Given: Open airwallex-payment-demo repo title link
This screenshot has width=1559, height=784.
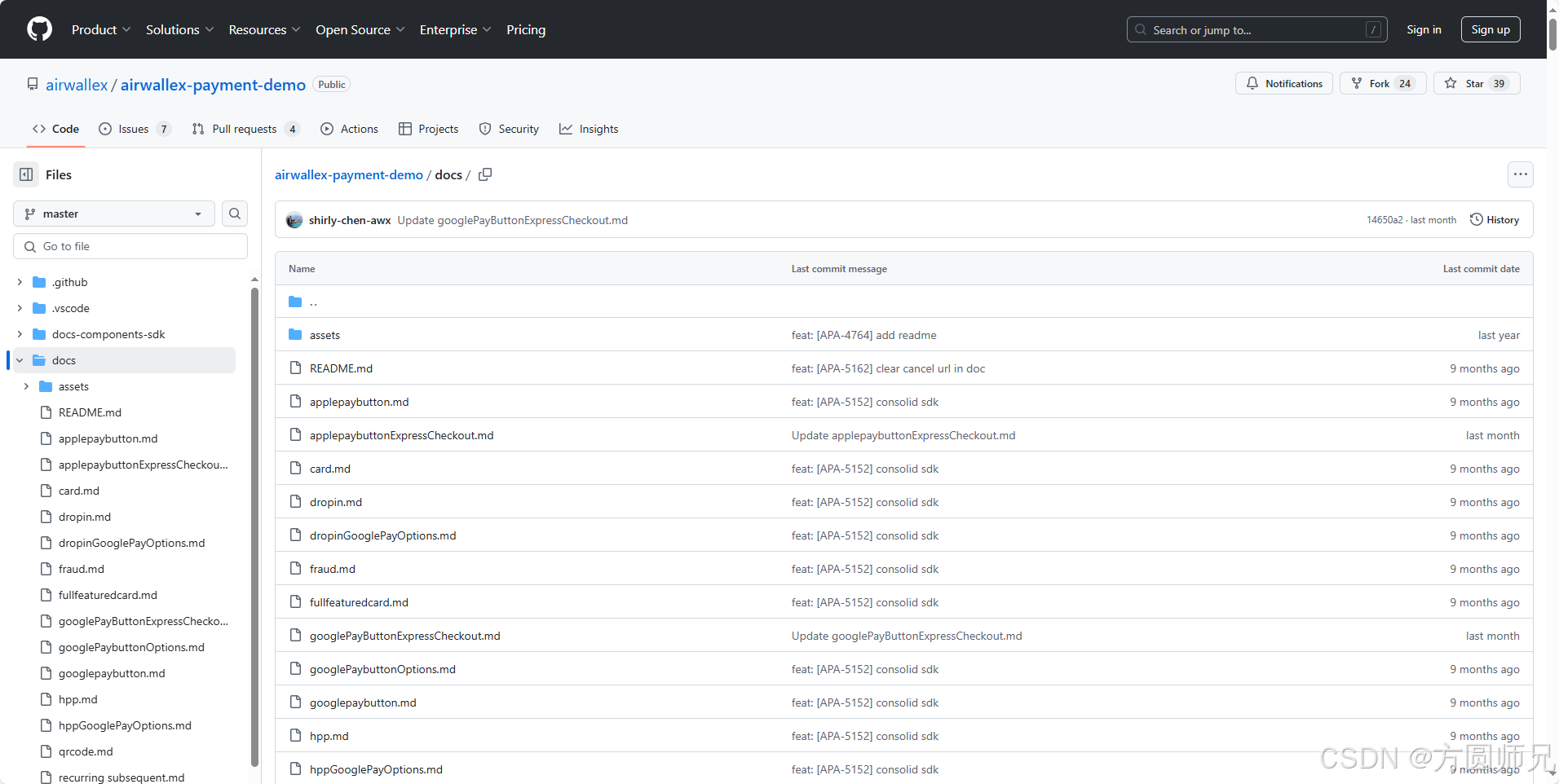Looking at the screenshot, I should click(213, 85).
